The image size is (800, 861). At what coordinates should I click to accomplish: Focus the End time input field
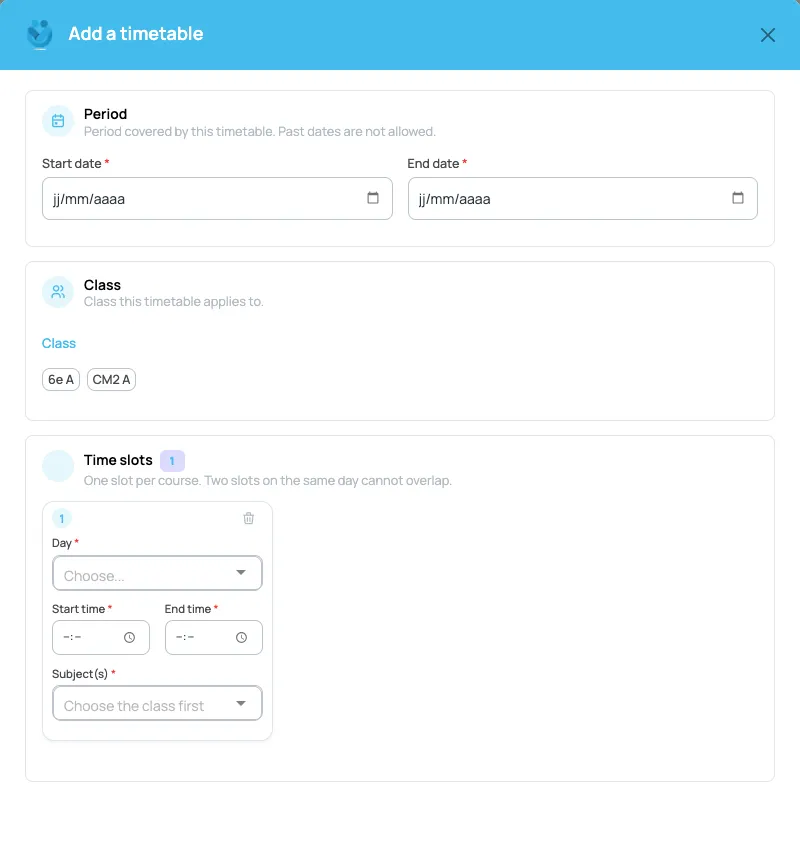[214, 638]
